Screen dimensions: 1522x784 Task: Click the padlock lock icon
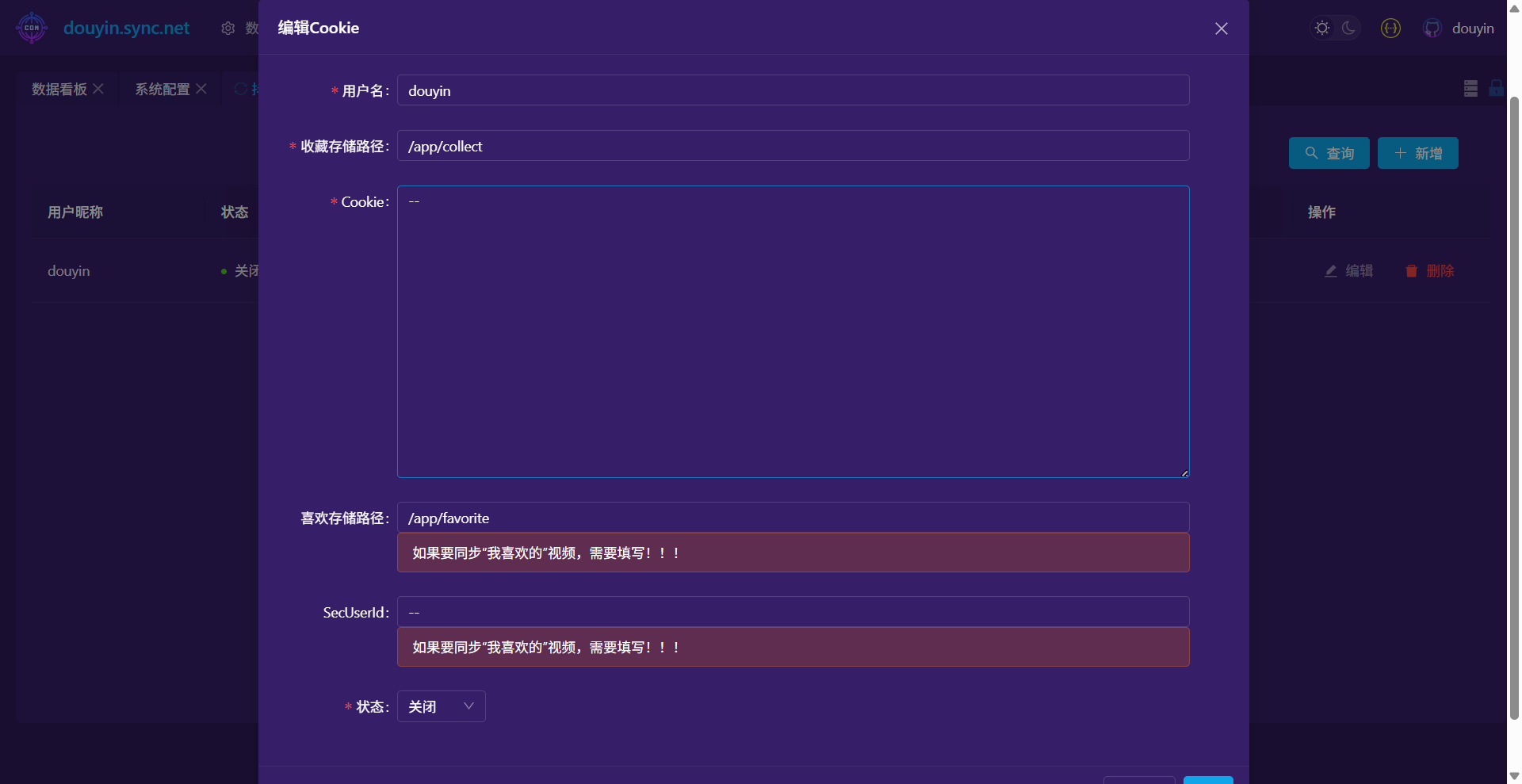pyautogui.click(x=1496, y=89)
